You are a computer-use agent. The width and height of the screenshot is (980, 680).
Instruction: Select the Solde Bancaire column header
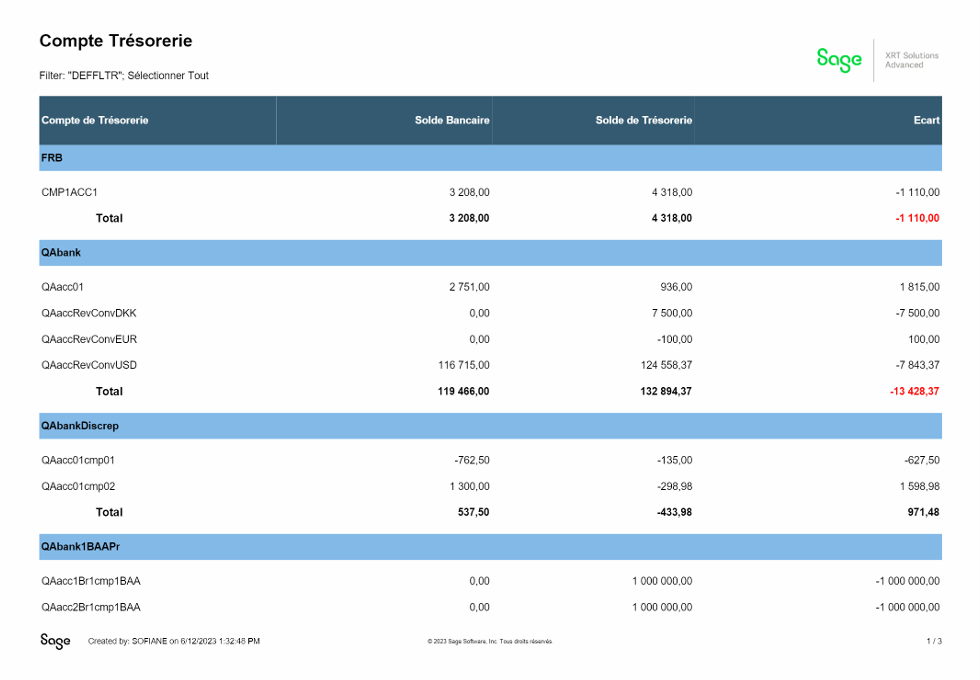point(452,120)
